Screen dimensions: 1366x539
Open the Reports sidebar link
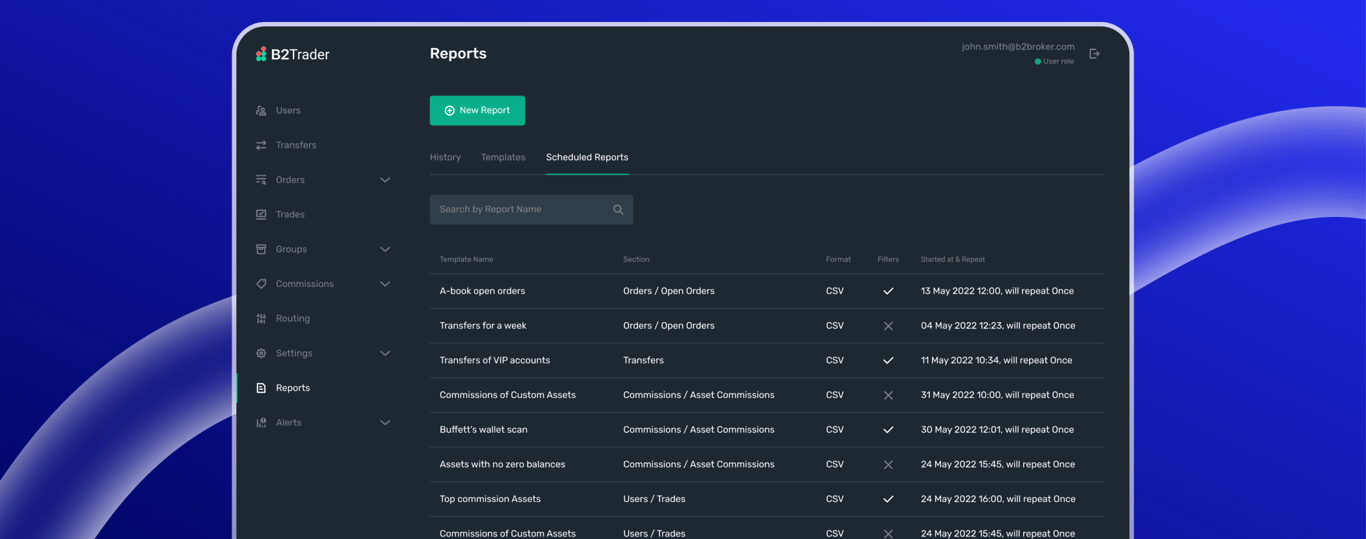(292, 388)
